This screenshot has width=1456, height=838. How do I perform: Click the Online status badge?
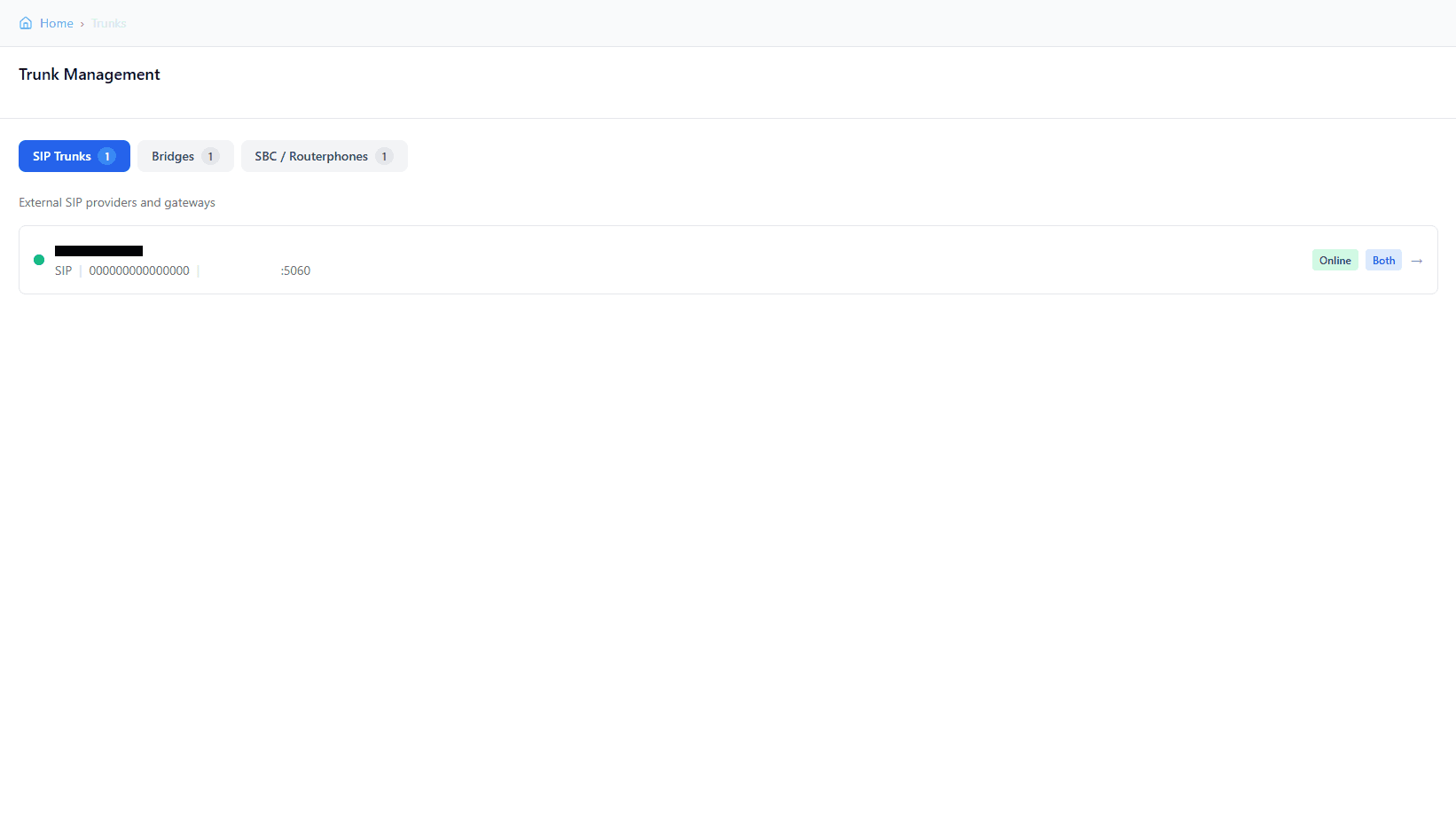pyautogui.click(x=1335, y=260)
